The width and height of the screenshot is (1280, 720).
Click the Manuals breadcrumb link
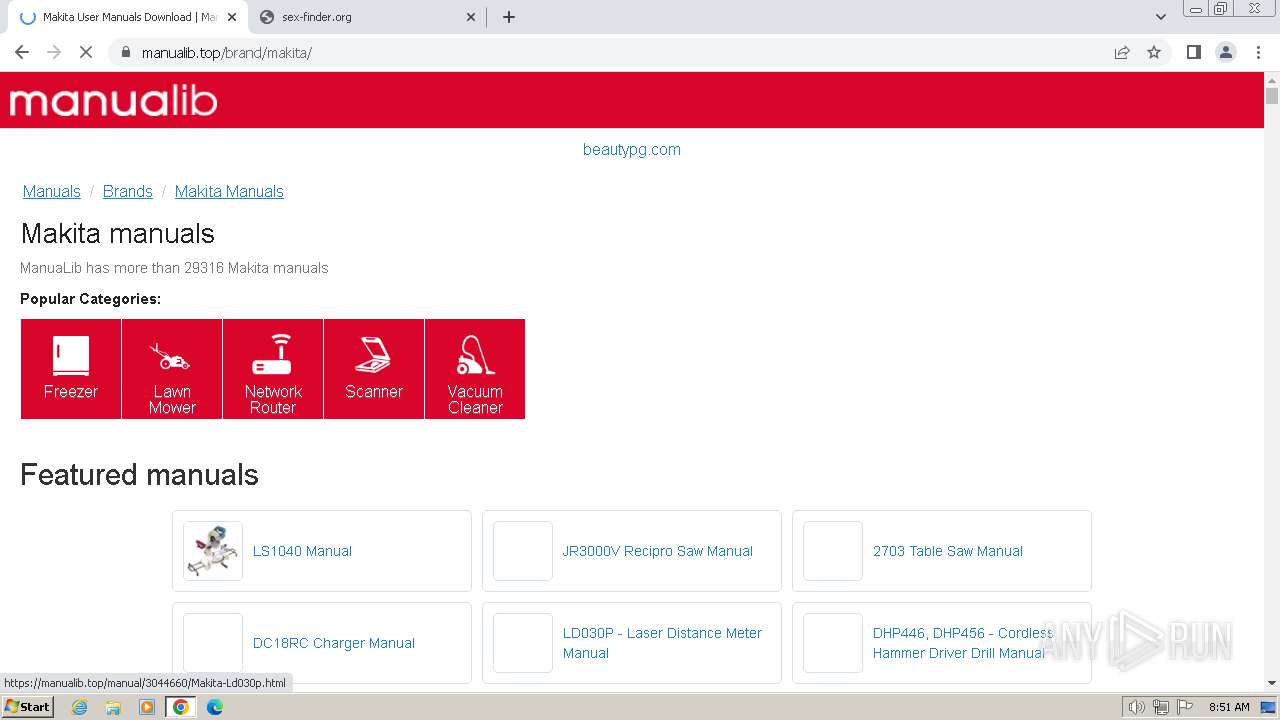point(52,191)
